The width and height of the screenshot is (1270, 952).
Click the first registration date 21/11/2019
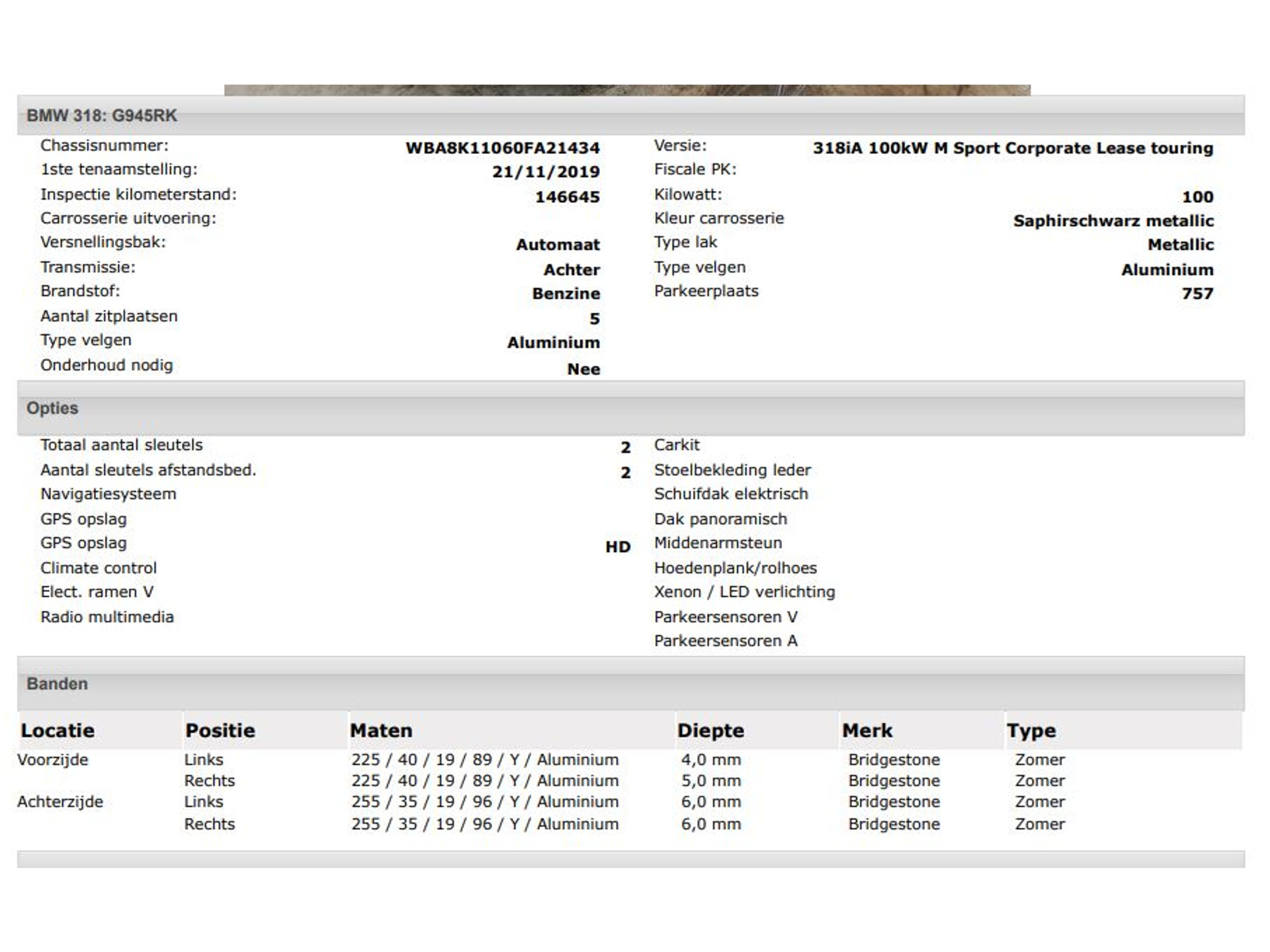click(546, 172)
